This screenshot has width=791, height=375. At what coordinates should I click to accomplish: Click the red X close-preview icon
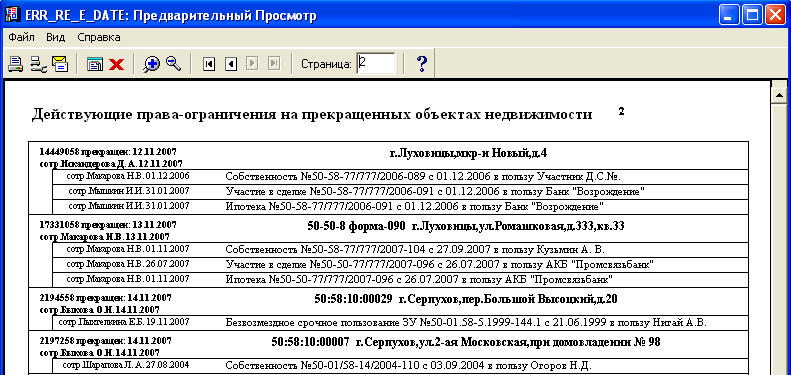tap(117, 64)
